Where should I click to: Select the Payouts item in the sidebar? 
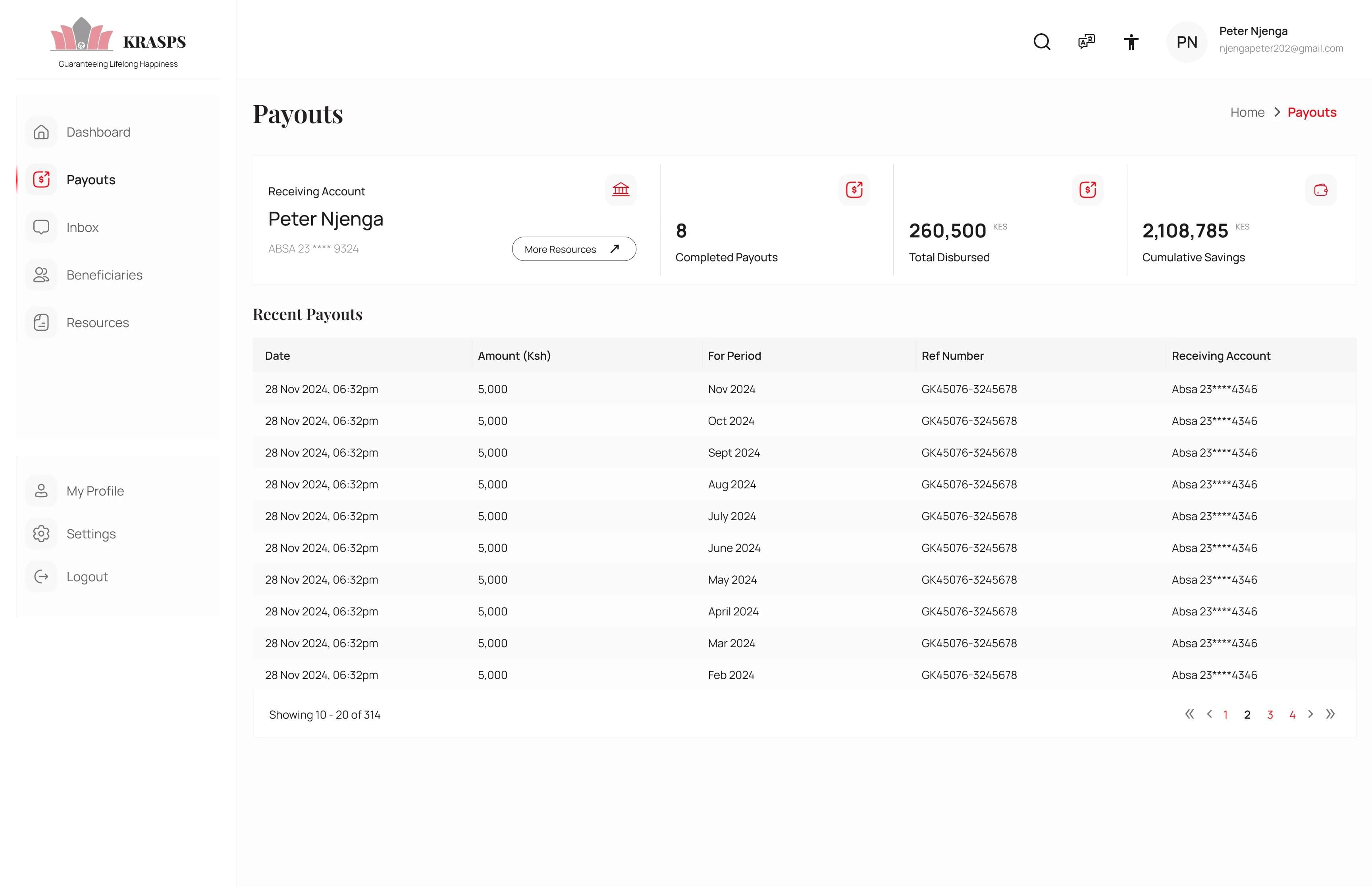(x=91, y=179)
